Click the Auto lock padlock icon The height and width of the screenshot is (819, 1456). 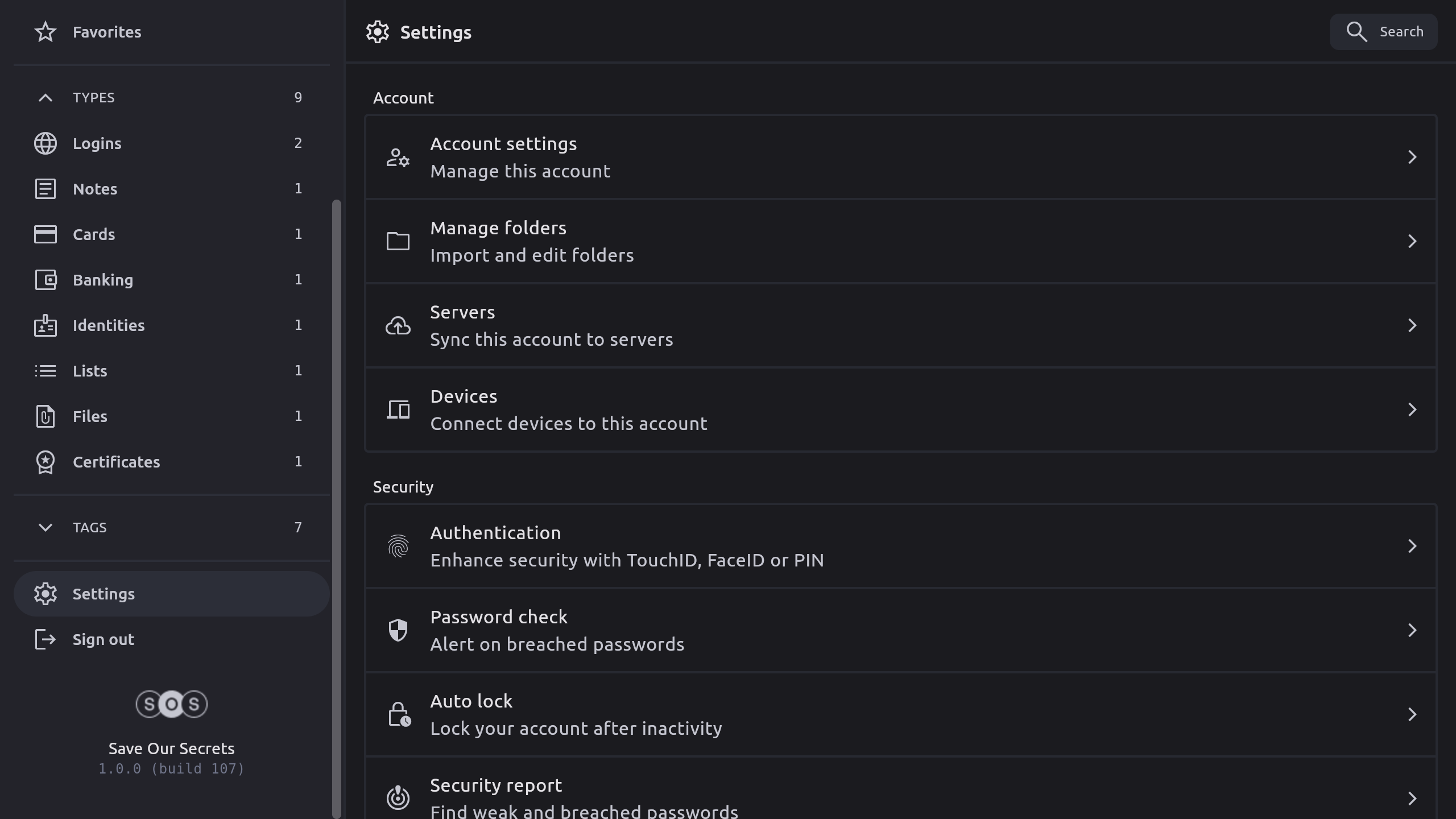click(x=399, y=714)
